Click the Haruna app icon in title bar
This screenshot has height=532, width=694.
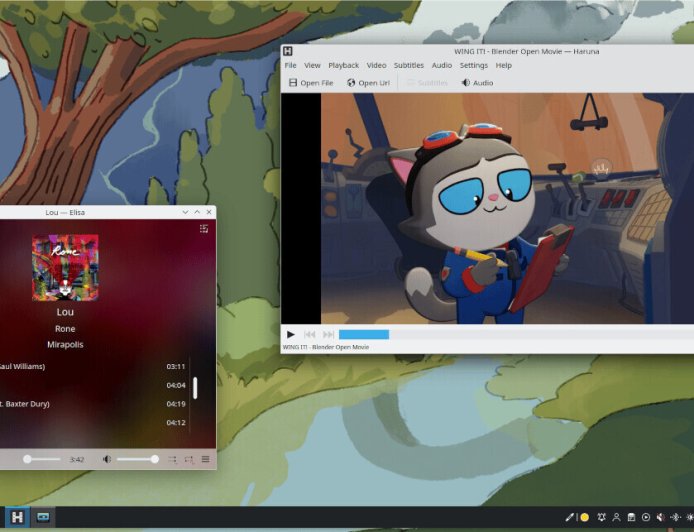coord(288,51)
